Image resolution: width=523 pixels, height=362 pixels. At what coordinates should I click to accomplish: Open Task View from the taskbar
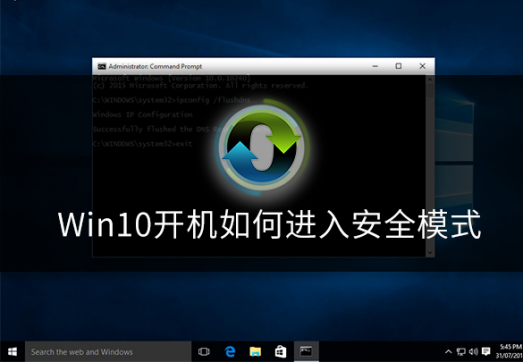click(203, 352)
